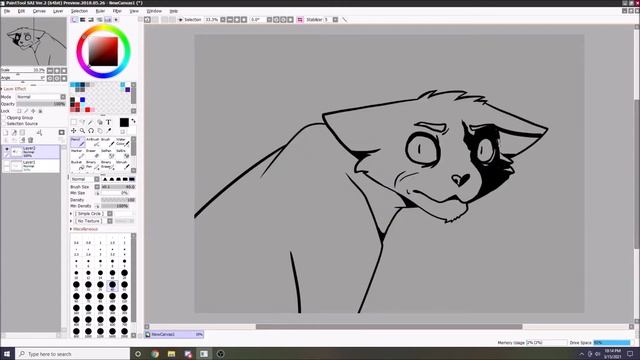This screenshot has height=360, width=640.
Task: Choose the AirBrush tool
Action: 93,142
